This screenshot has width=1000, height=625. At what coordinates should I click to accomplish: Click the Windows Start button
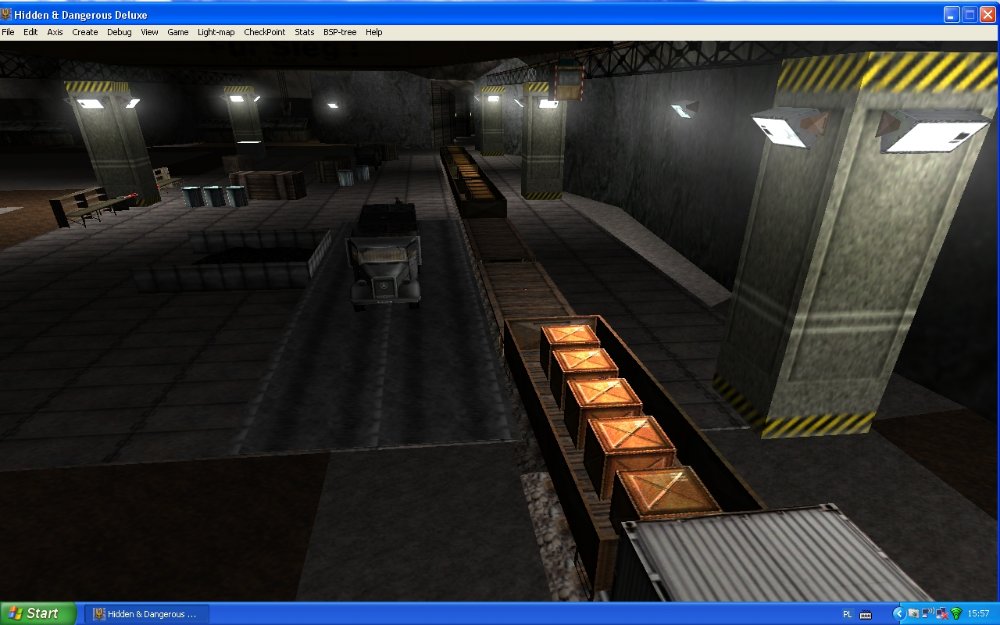[37, 614]
